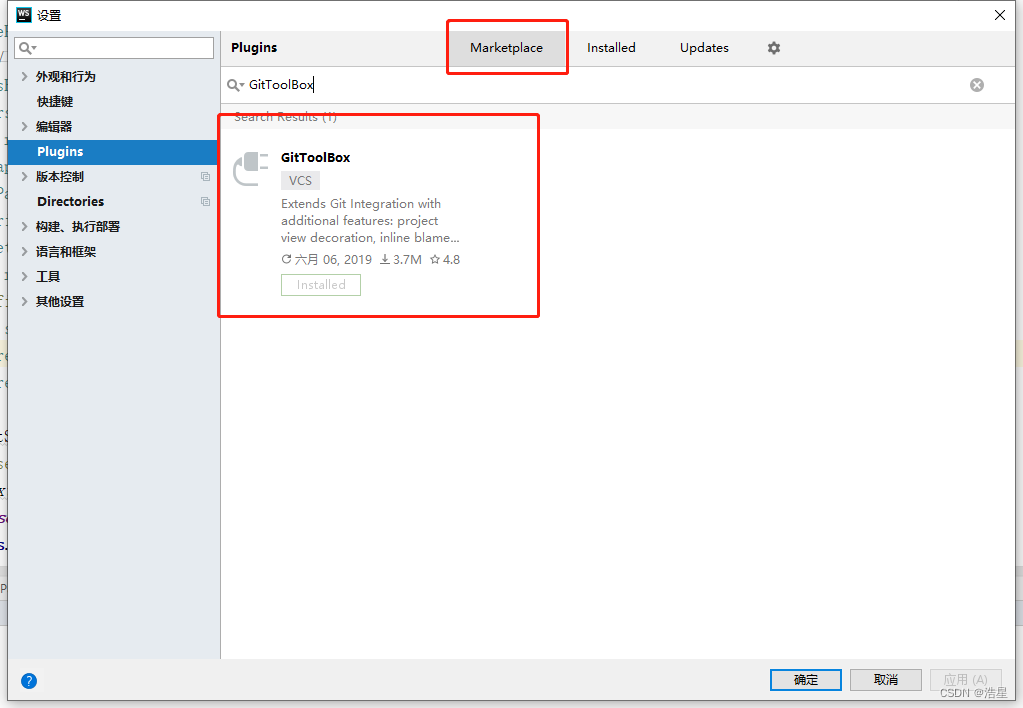The width and height of the screenshot is (1023, 708).
Task: Click the 确定 button
Action: pyautogui.click(x=805, y=679)
